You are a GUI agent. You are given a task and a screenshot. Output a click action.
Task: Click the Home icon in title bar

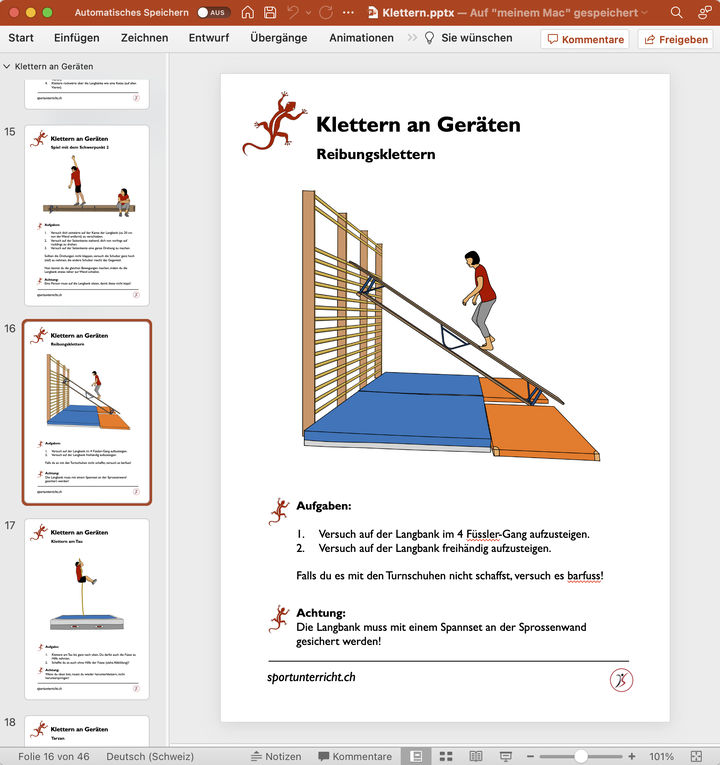[x=248, y=13]
